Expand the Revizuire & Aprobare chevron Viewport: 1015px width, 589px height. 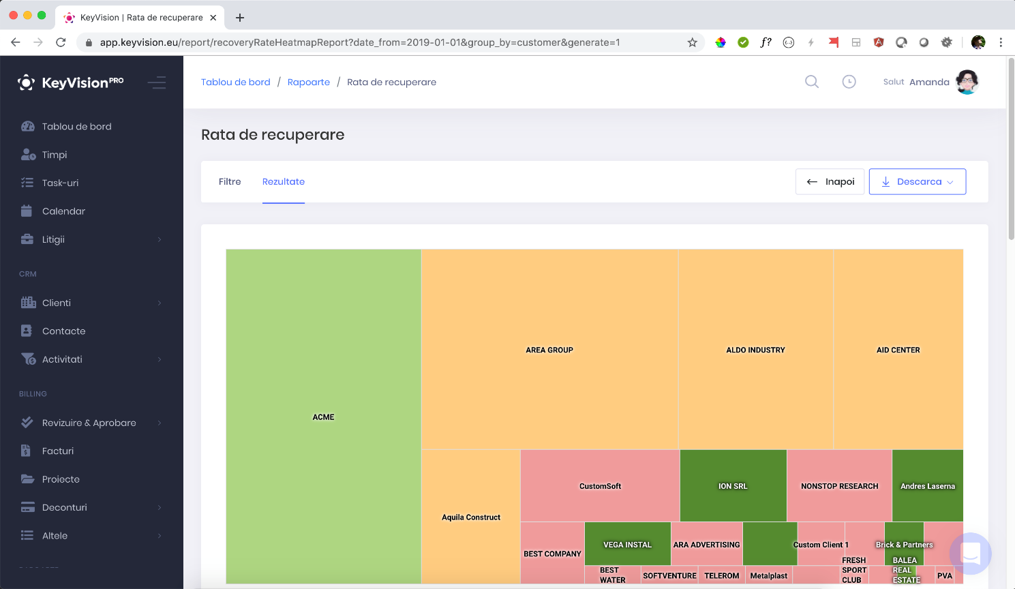click(x=159, y=423)
